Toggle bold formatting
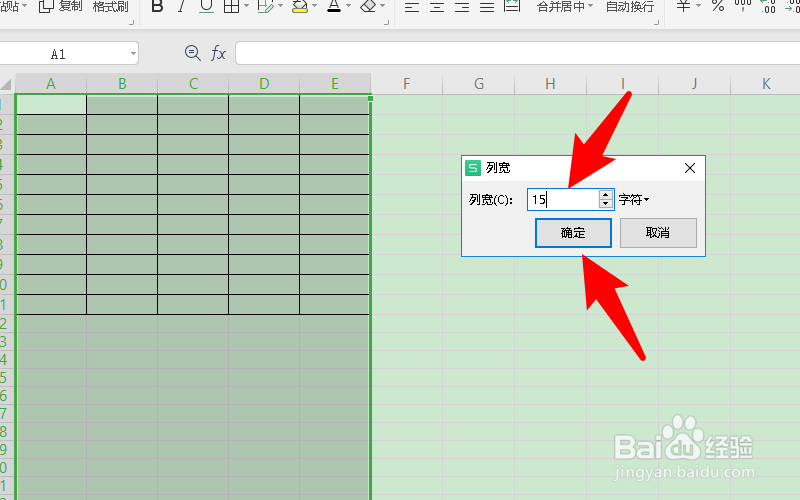The image size is (800, 500). point(158,6)
